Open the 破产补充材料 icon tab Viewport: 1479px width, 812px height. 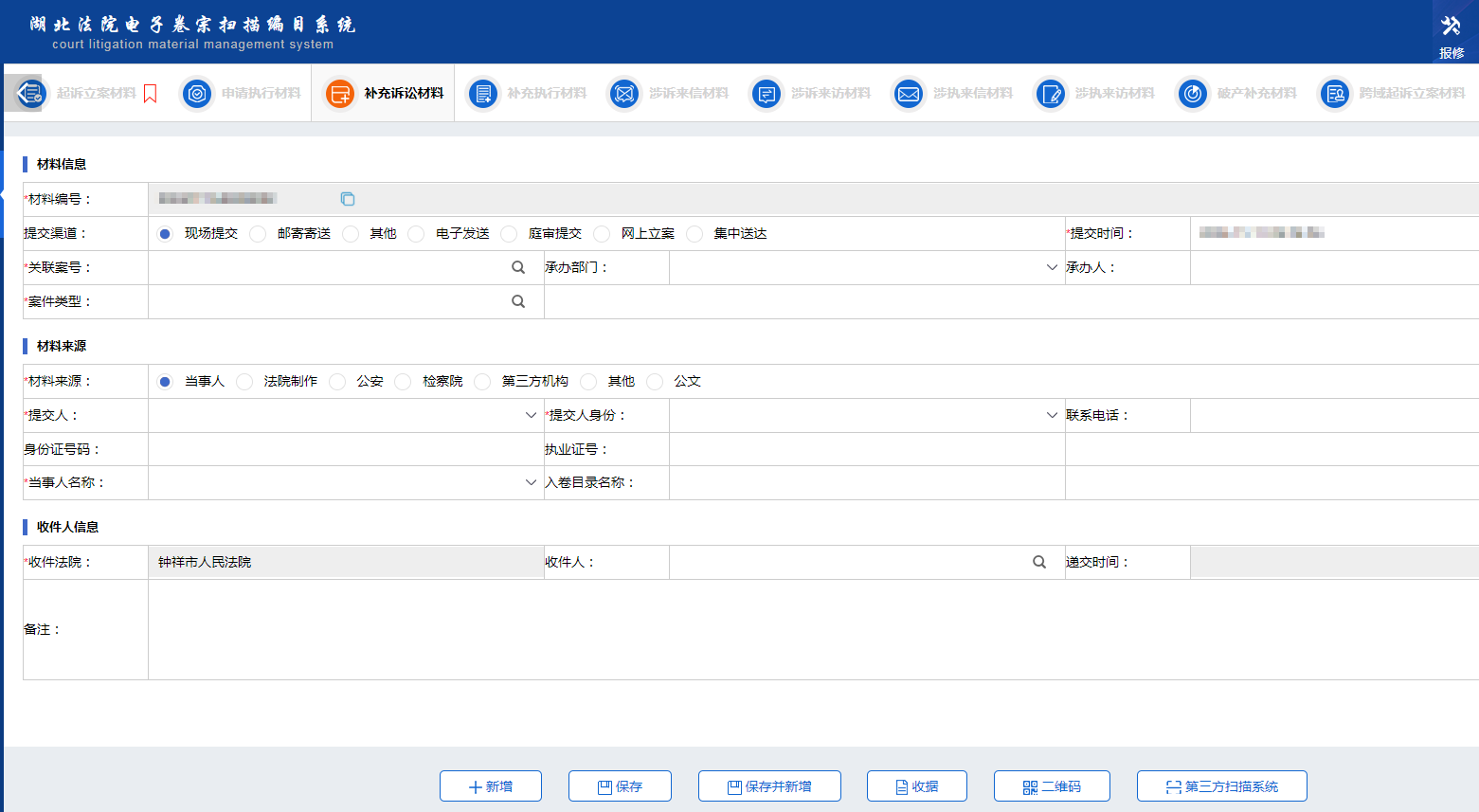(1193, 94)
